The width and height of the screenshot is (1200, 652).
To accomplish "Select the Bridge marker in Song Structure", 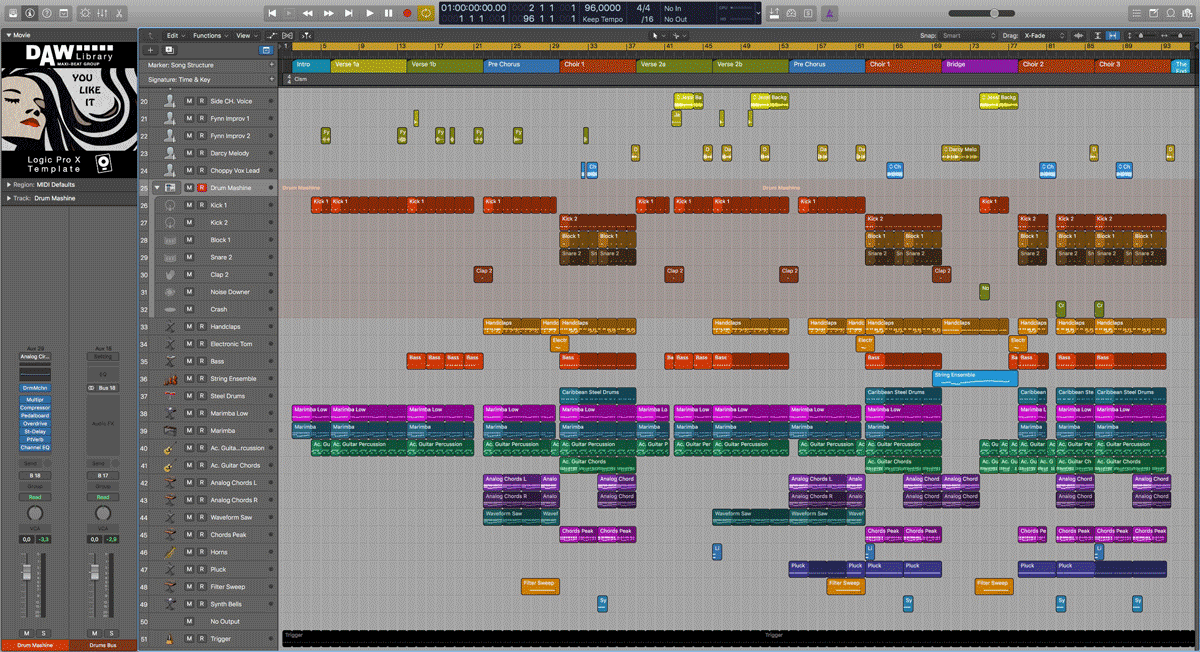I will (980, 65).
